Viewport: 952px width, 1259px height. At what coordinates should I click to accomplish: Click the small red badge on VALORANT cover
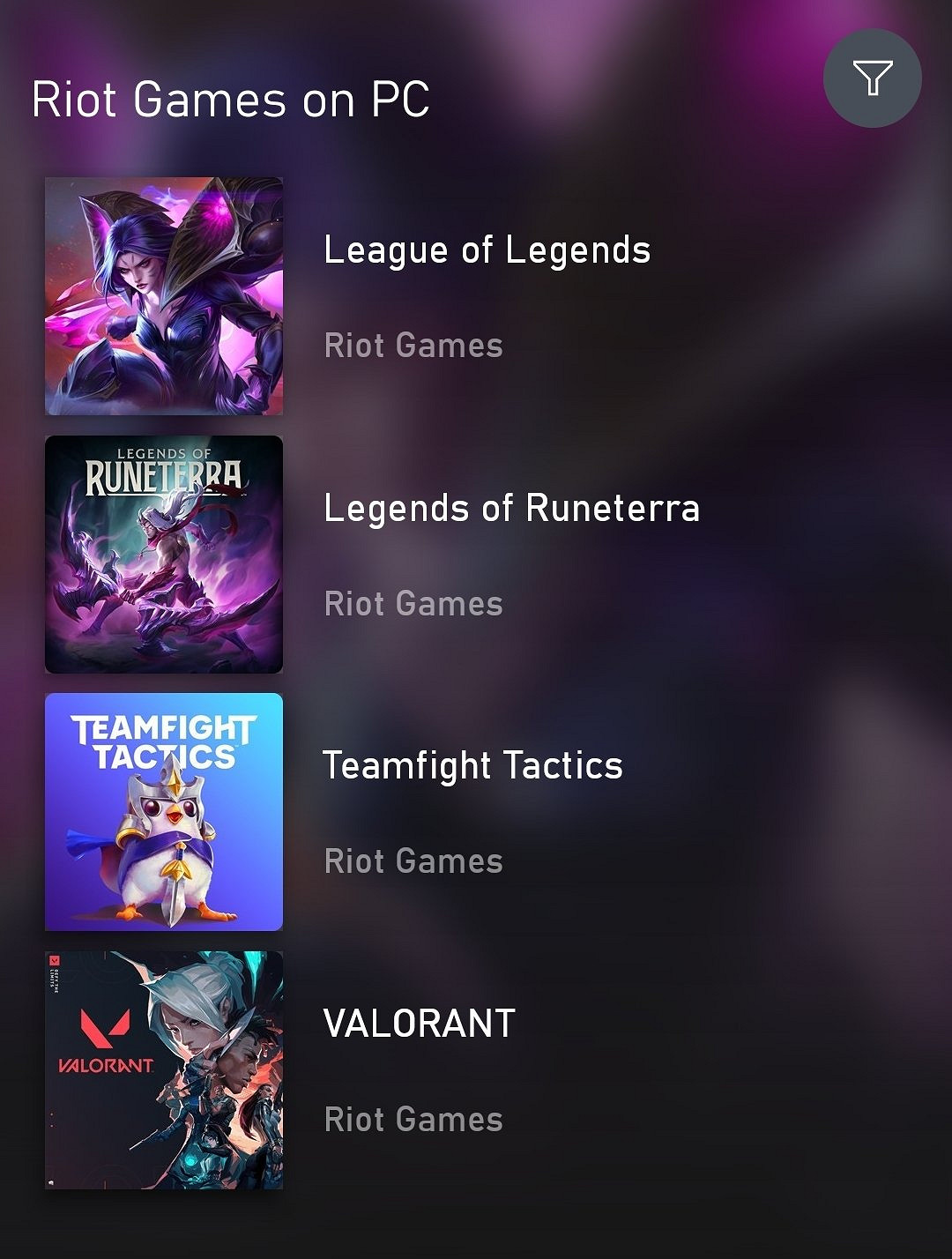point(55,960)
